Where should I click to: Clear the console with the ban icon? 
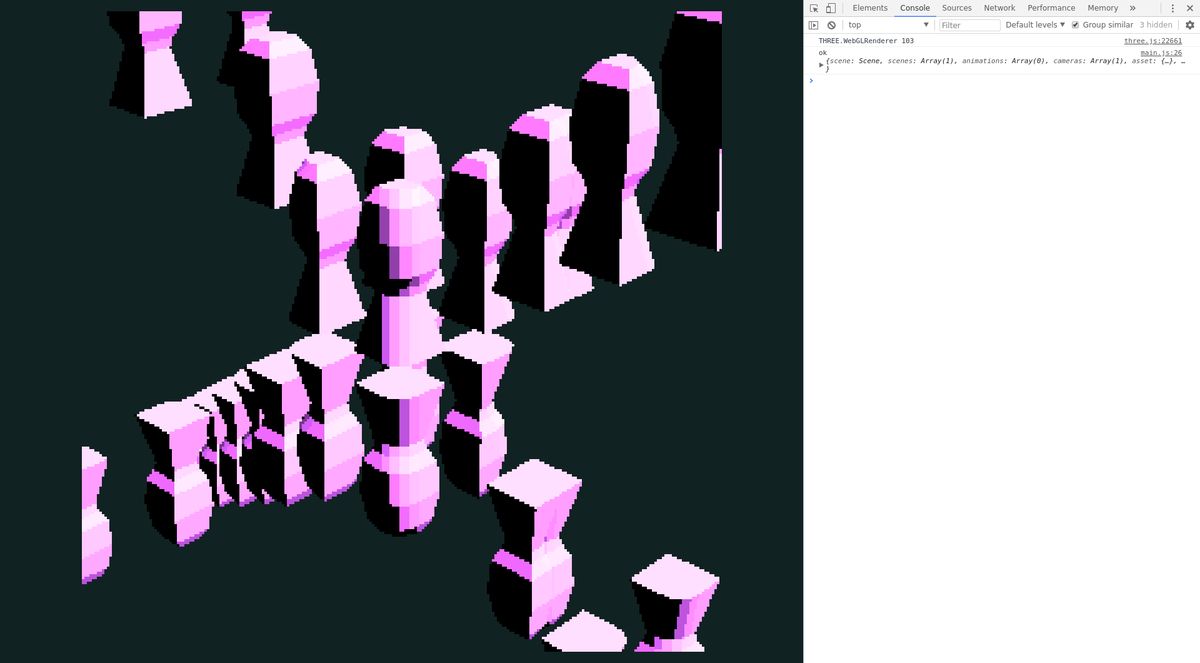point(831,25)
